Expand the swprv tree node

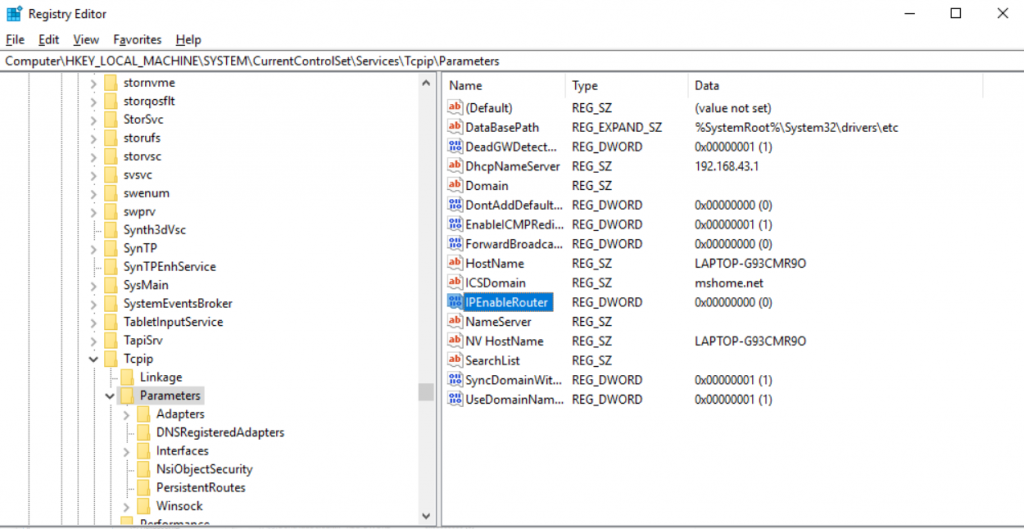93,212
